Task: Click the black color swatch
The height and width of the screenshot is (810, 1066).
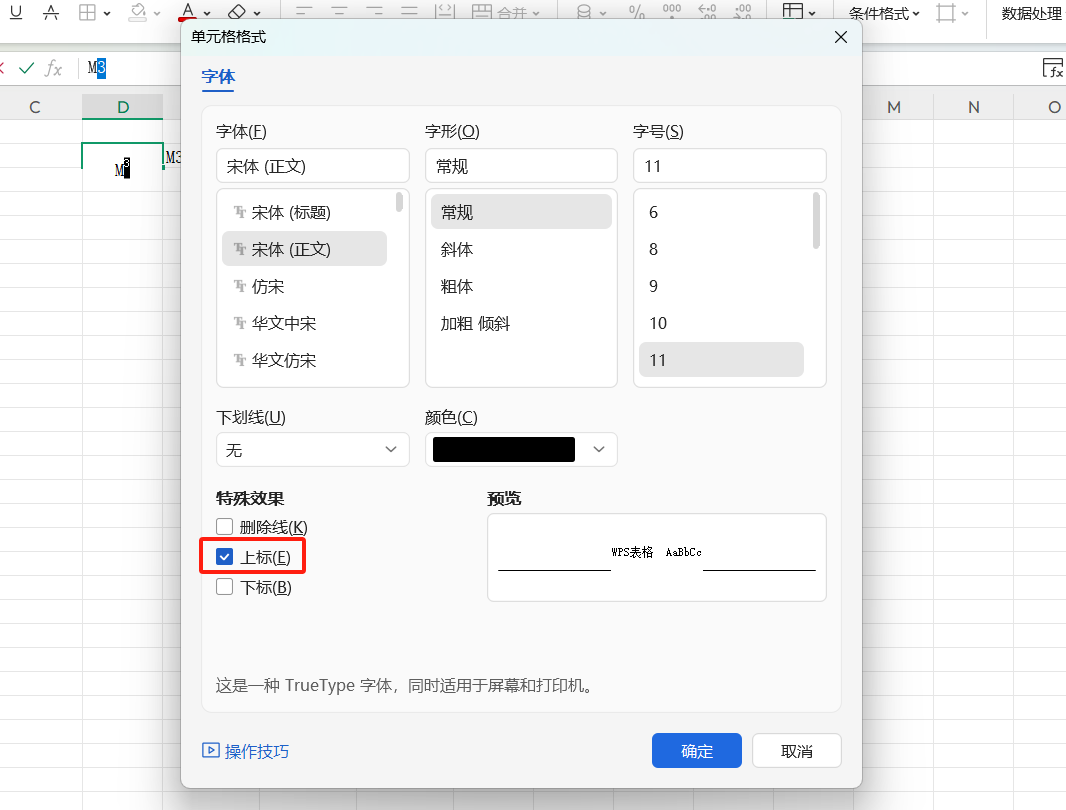Action: 504,450
